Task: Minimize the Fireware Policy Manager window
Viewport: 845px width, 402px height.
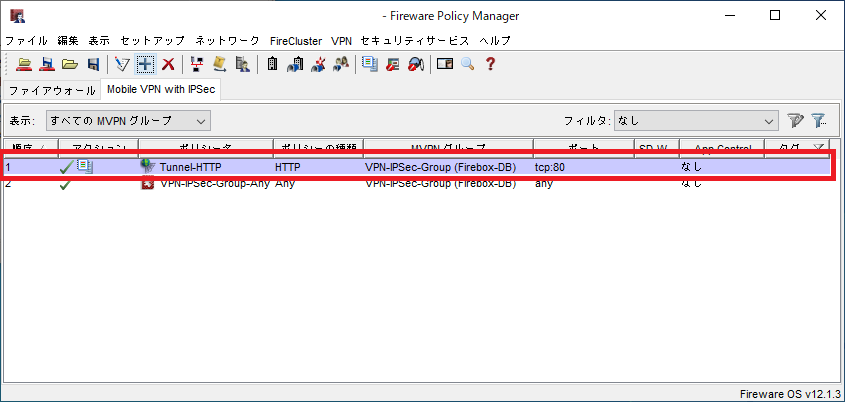Action: pos(728,16)
